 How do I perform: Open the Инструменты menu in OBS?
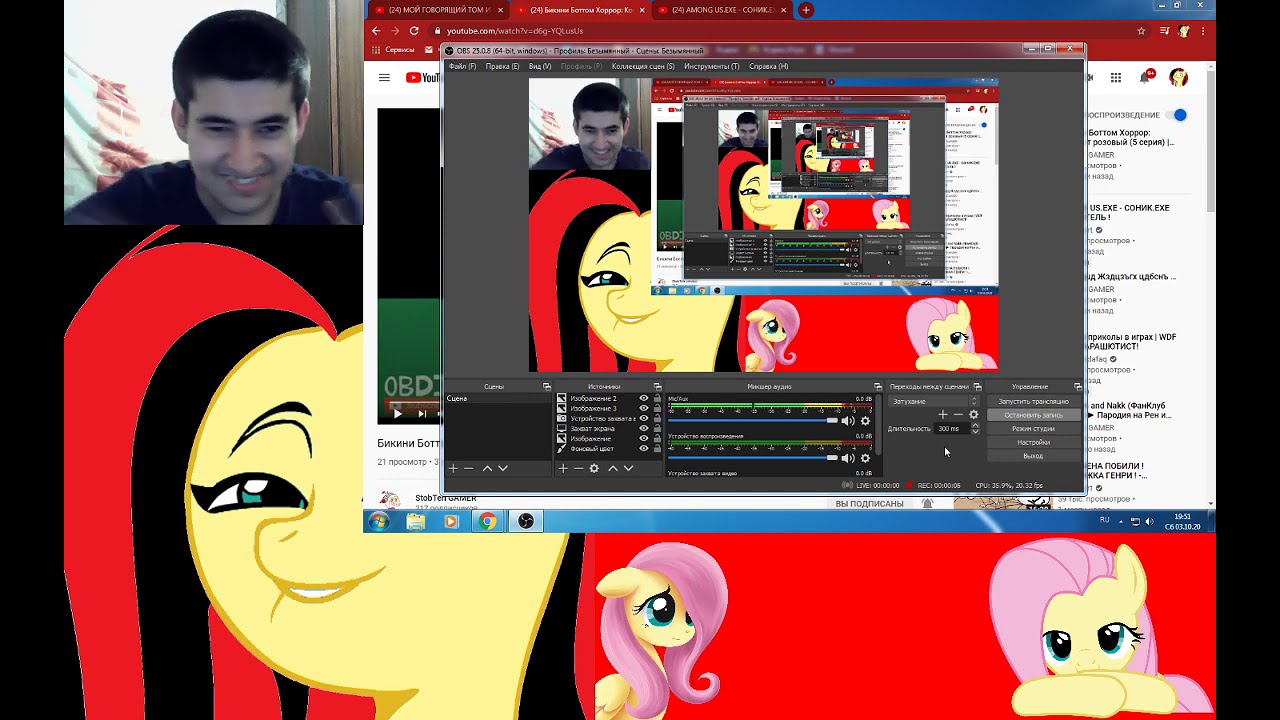coord(712,66)
